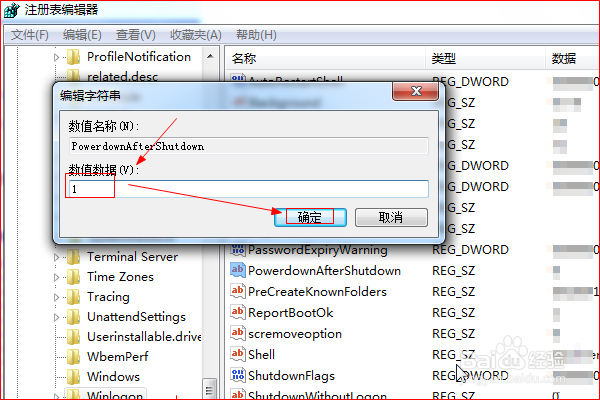
Task: Expand the Terminal Server tree node
Action: point(57,257)
